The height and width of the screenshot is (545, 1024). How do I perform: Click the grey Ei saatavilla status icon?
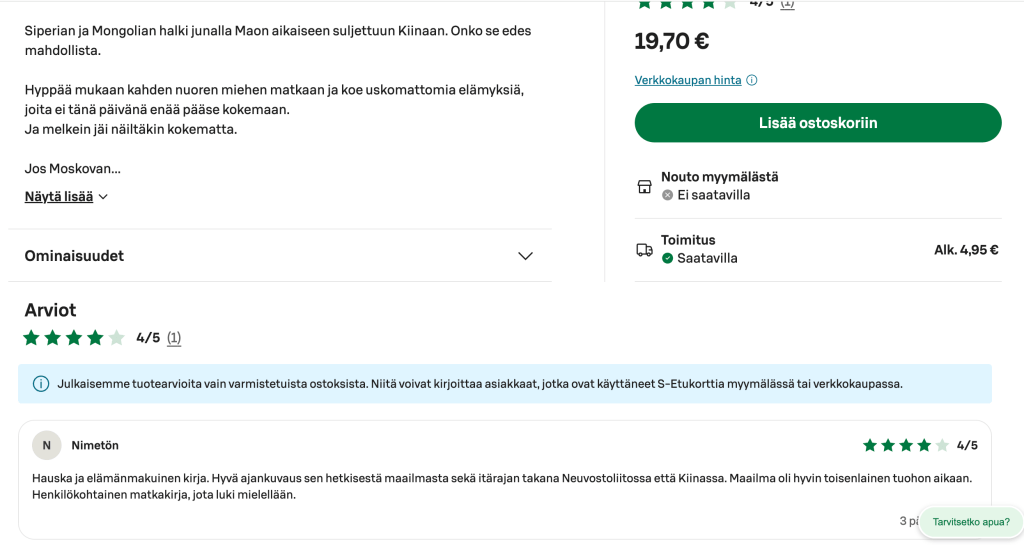pyautogui.click(x=667, y=195)
